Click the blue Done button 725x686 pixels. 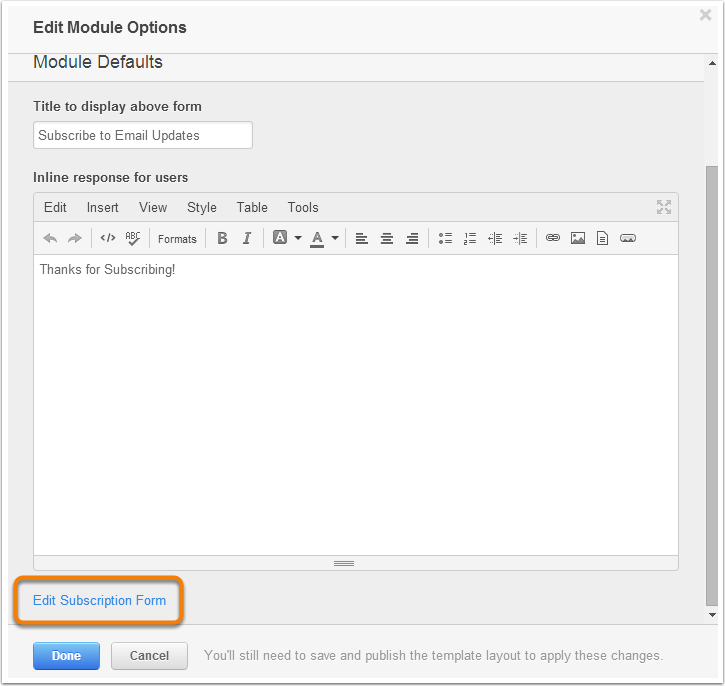tap(66, 655)
